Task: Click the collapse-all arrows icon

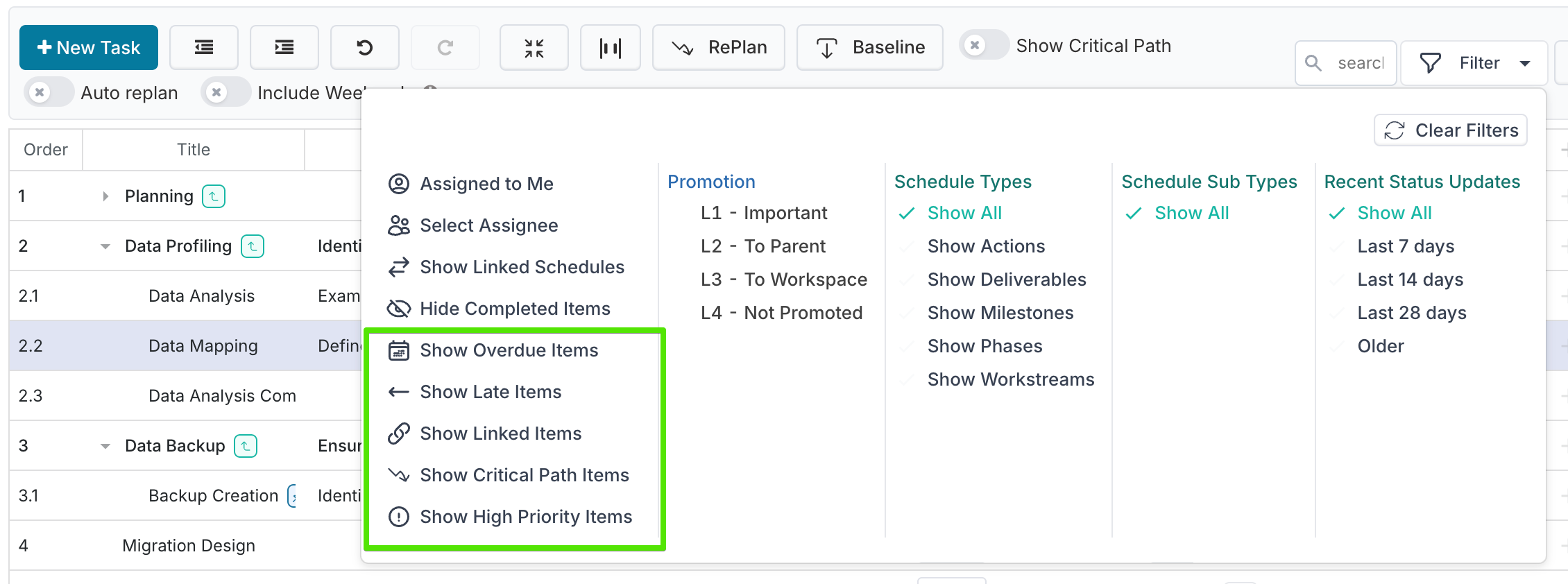Action: tap(534, 47)
